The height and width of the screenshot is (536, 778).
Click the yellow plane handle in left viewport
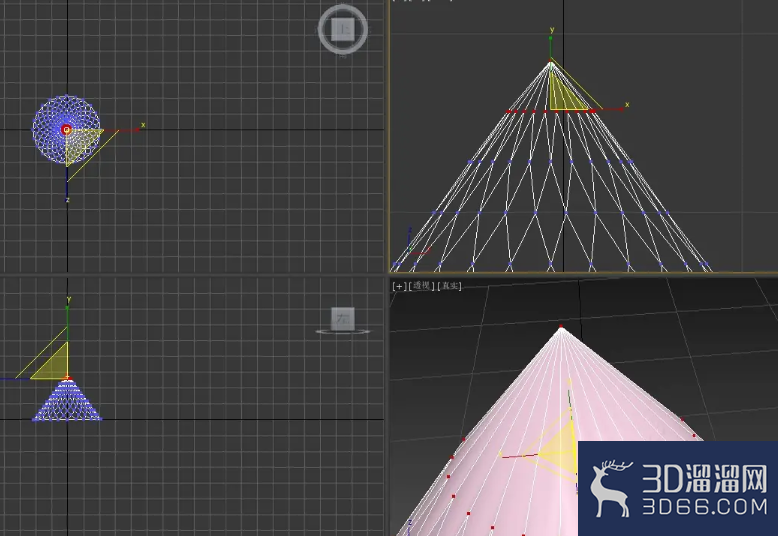click(x=54, y=365)
